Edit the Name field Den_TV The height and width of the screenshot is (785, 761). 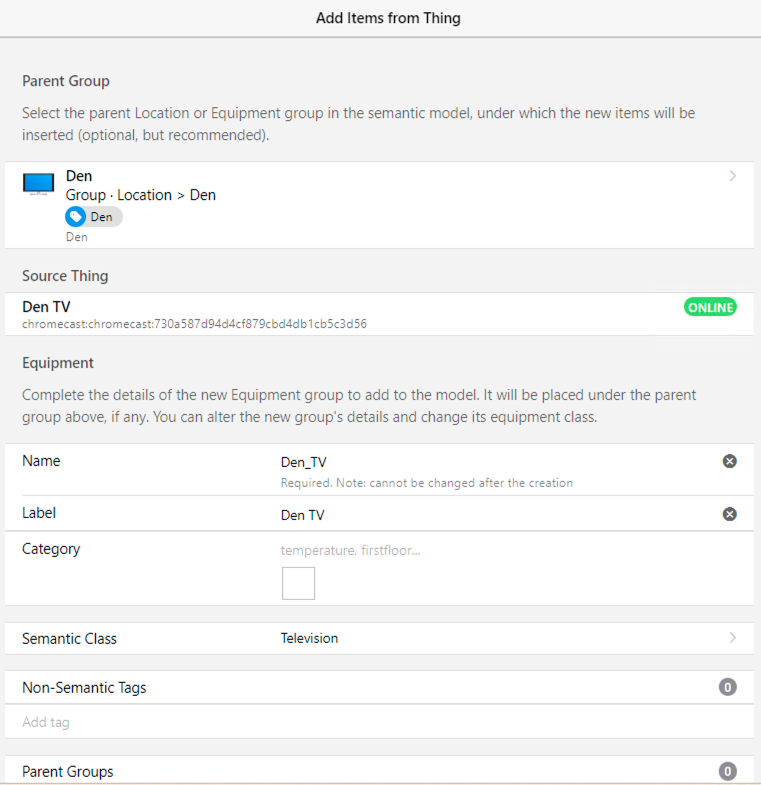tap(490, 462)
